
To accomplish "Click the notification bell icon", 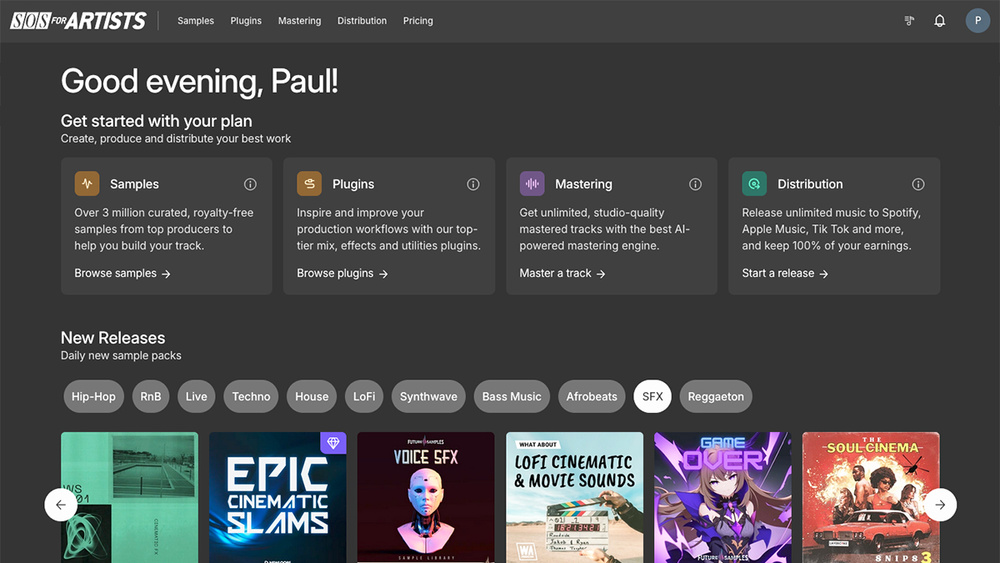I will pos(939,21).
